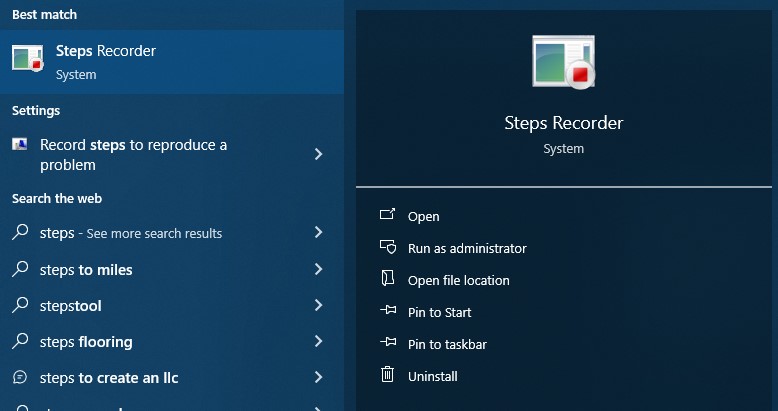Select the Pin to taskbar action
The height and width of the screenshot is (411, 778).
pyautogui.click(x=447, y=344)
